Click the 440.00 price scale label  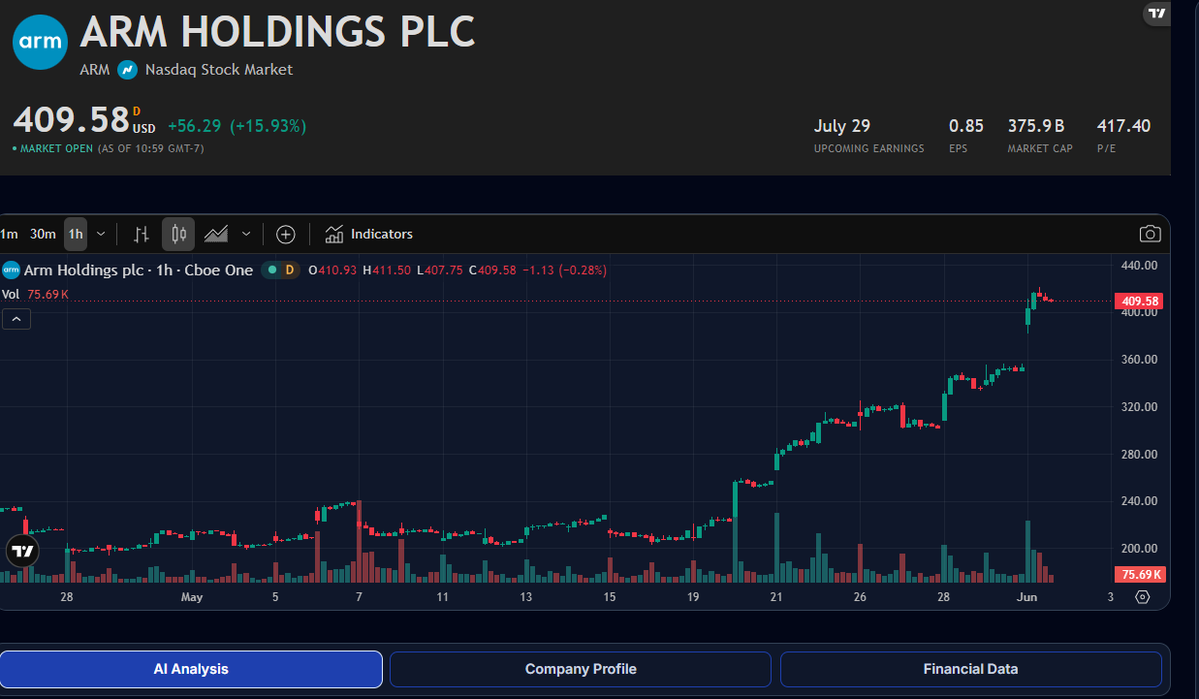point(1139,265)
